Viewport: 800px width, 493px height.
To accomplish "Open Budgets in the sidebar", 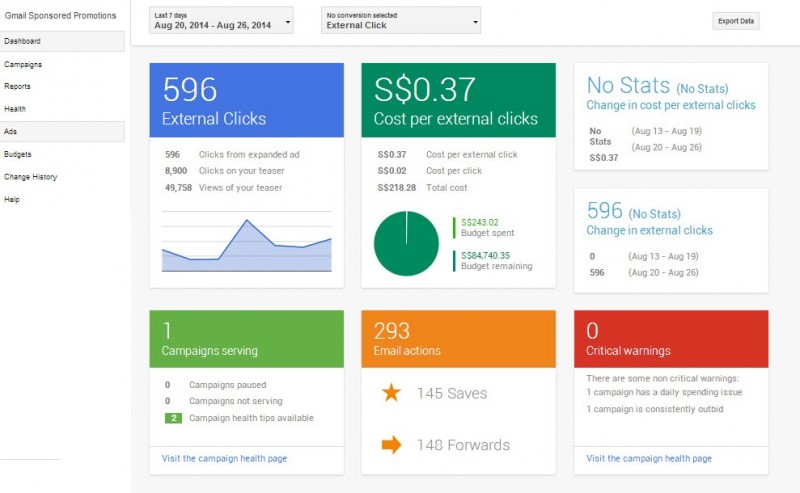I will [x=18, y=154].
